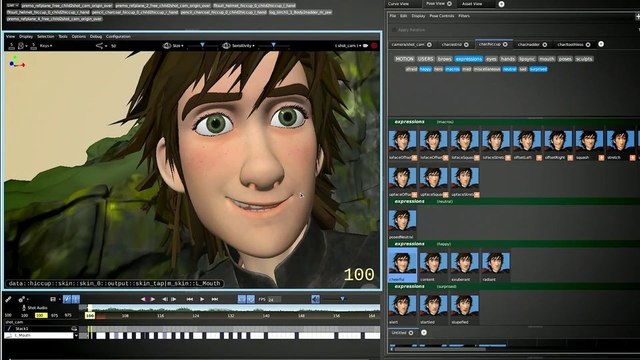Open the Tools menu in the viewport
Image resolution: width=640 pixels, height=360 pixels.
(x=63, y=36)
